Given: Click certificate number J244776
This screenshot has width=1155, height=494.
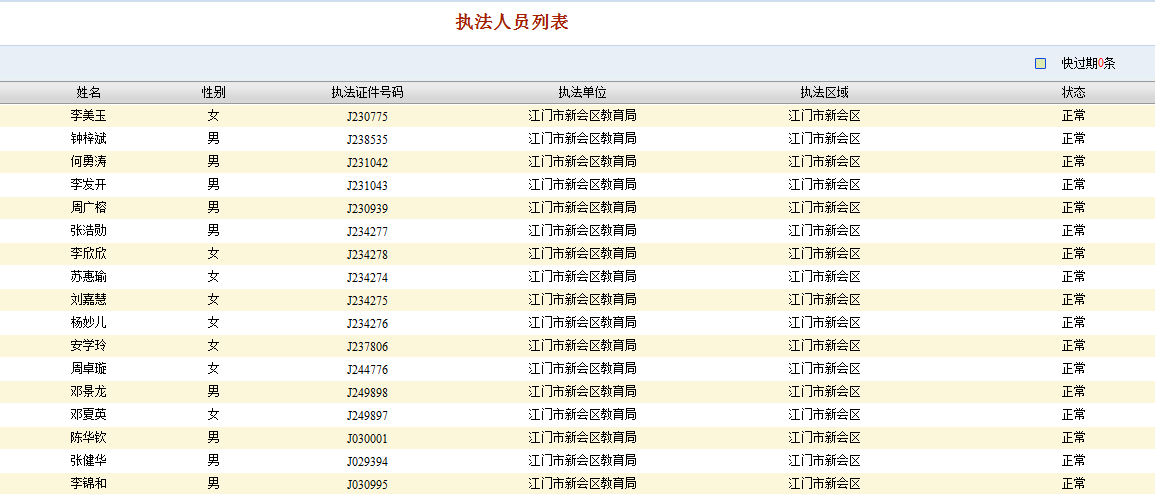Looking at the screenshot, I should [368, 369].
